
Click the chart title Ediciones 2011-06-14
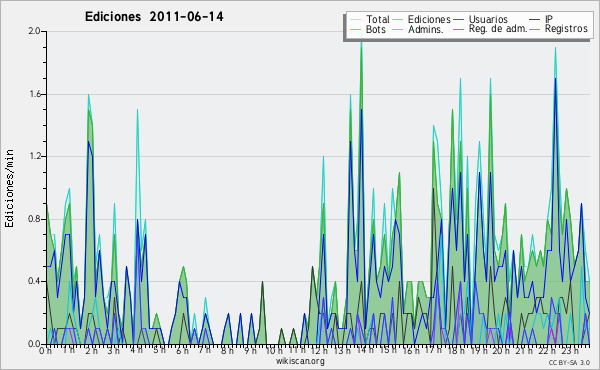click(x=154, y=17)
